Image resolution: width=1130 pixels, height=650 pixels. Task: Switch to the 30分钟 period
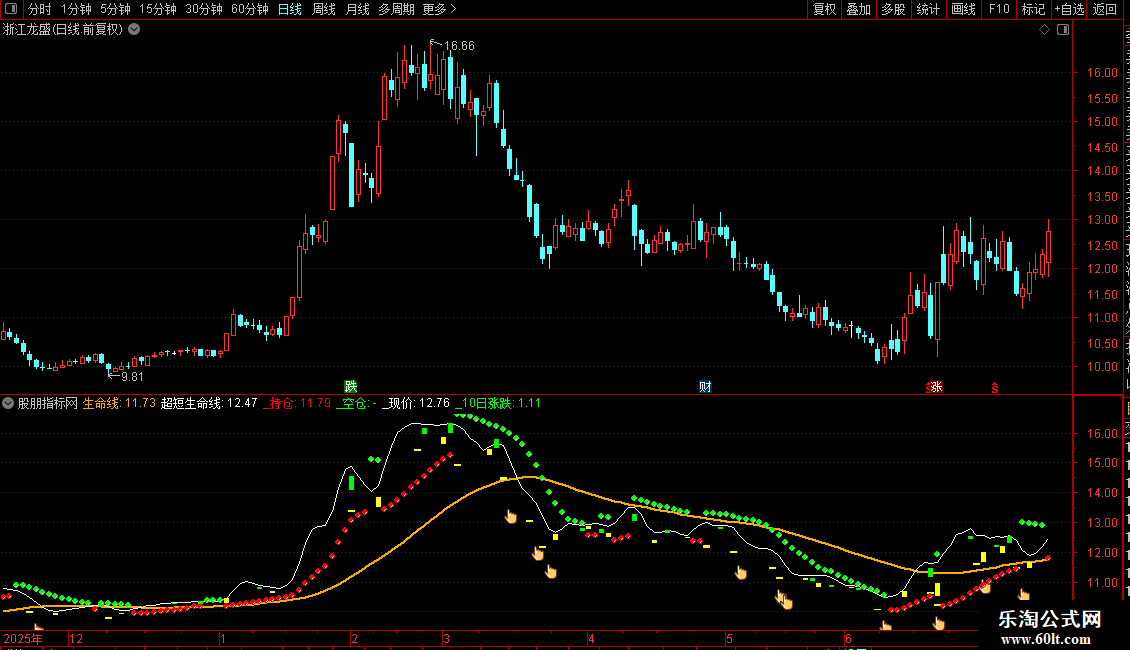[x=204, y=9]
